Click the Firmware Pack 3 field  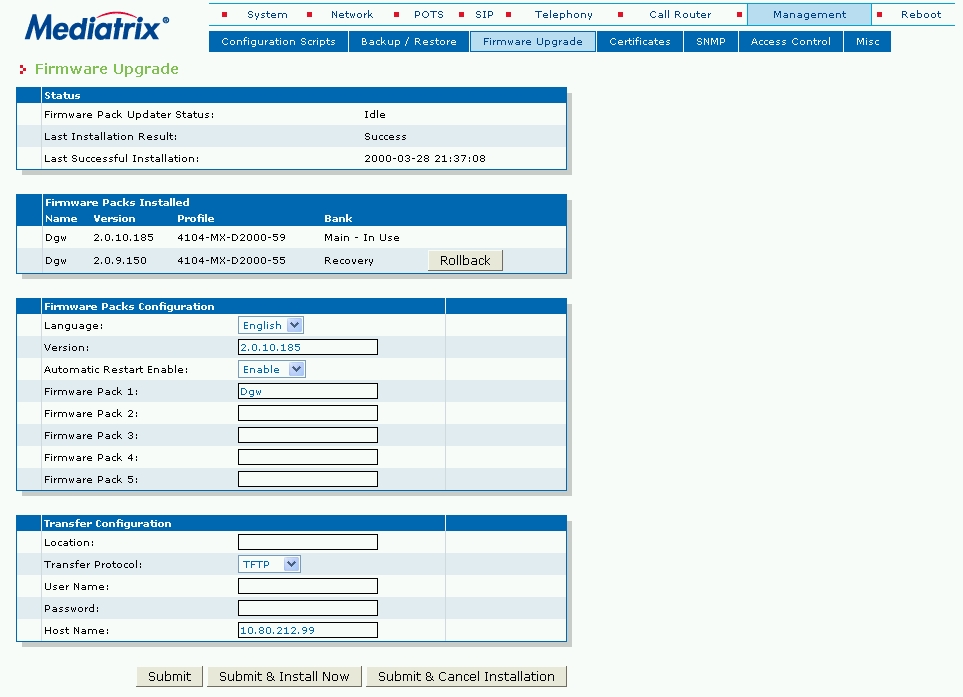coord(308,435)
